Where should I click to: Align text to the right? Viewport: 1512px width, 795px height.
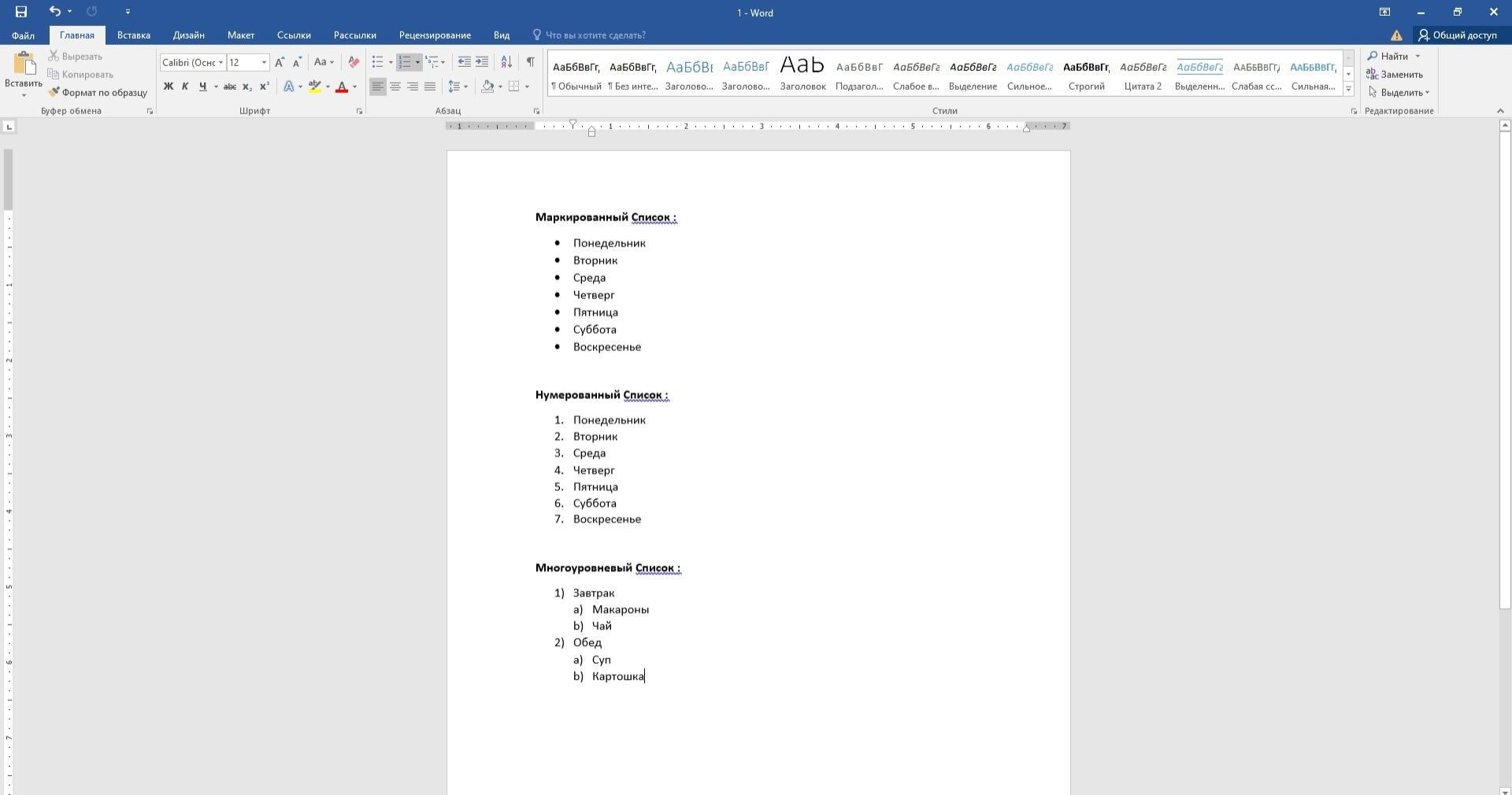[x=413, y=87]
